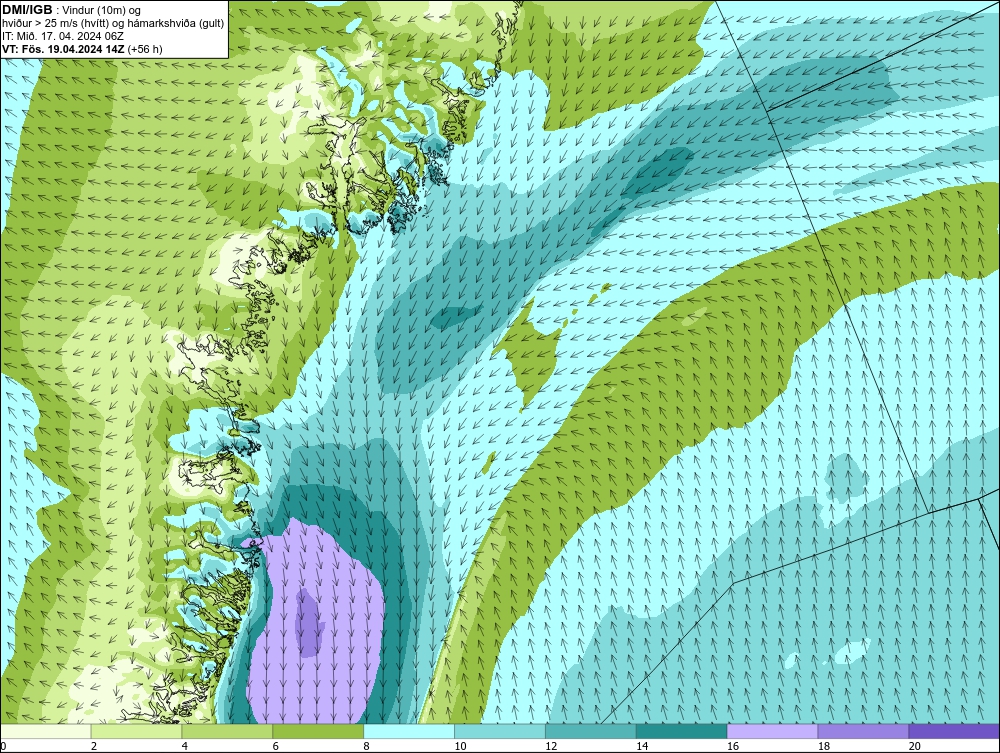Click the 'hviður > 25 m/s (hvítt)' text line

coord(113,24)
